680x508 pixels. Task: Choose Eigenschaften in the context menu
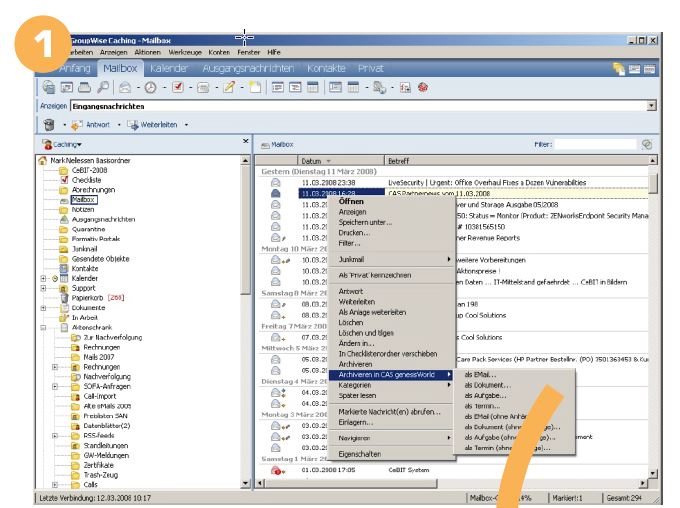(x=360, y=454)
